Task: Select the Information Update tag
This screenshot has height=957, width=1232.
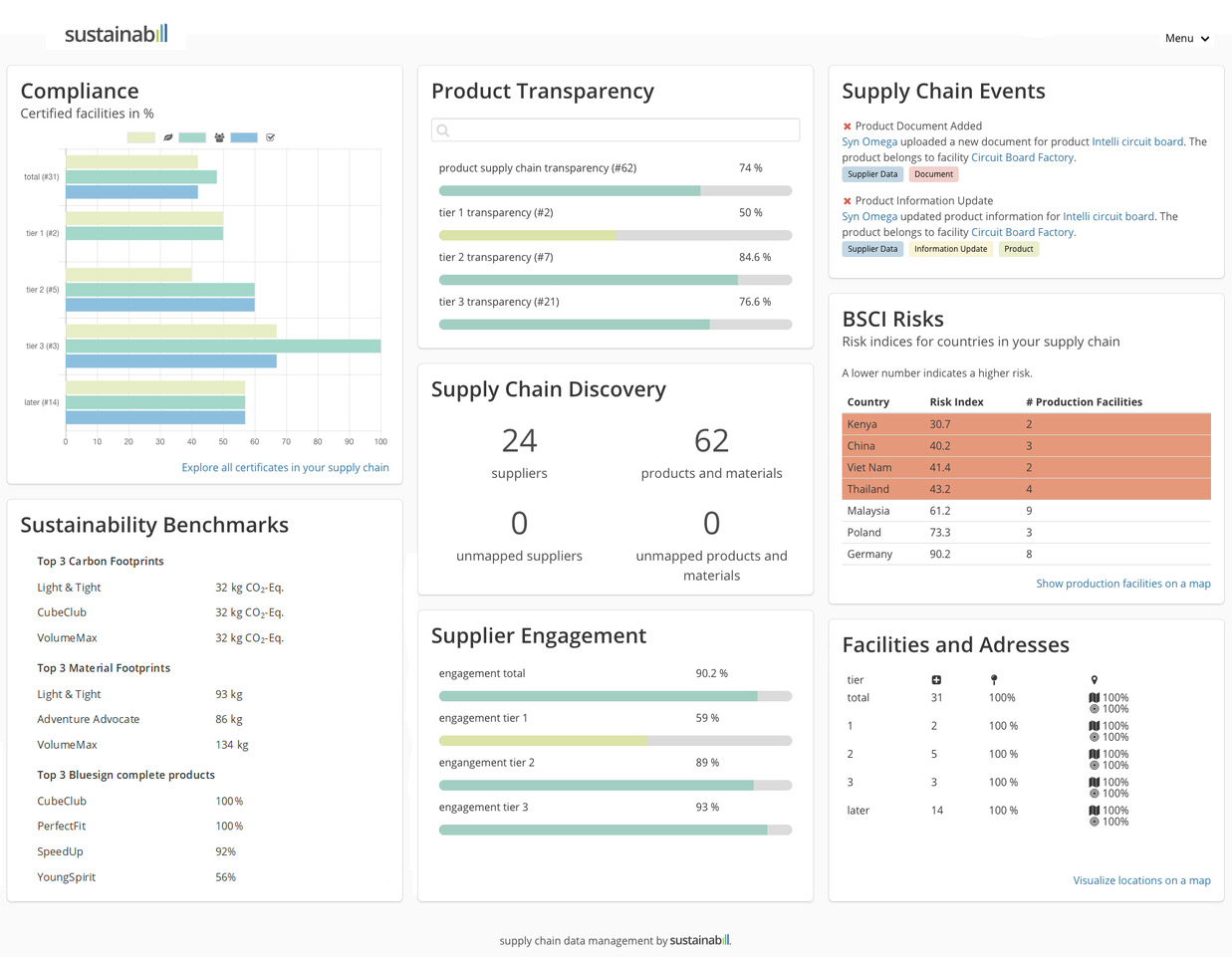Action: pos(951,249)
